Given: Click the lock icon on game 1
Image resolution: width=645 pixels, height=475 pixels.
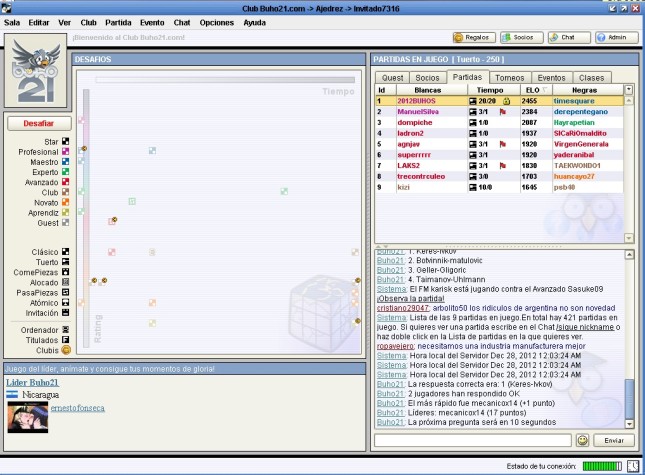Looking at the screenshot, I should pyautogui.click(x=507, y=101).
